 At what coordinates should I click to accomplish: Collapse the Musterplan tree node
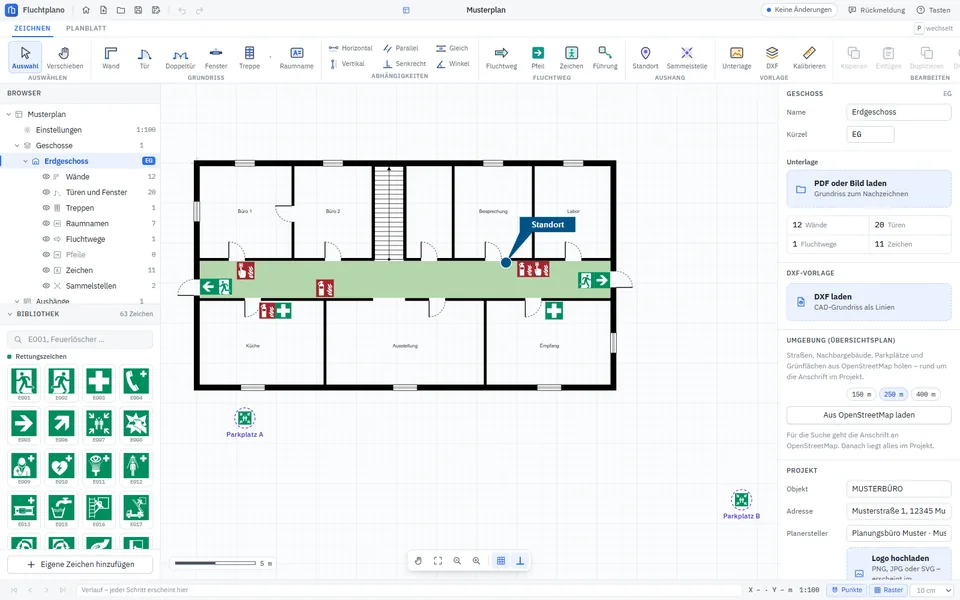coord(9,114)
